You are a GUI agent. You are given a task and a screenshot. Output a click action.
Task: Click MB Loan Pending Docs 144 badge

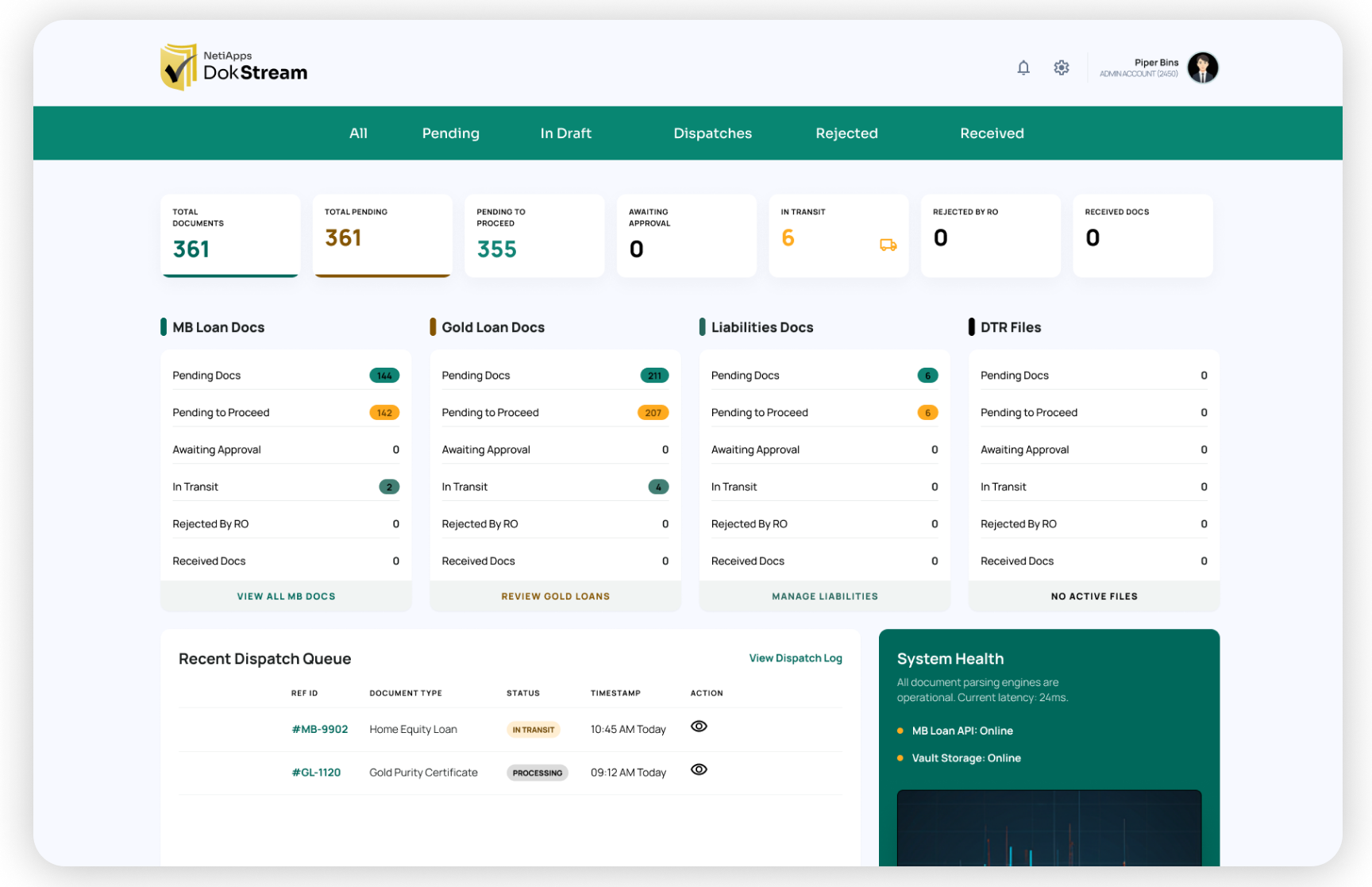pyautogui.click(x=384, y=376)
